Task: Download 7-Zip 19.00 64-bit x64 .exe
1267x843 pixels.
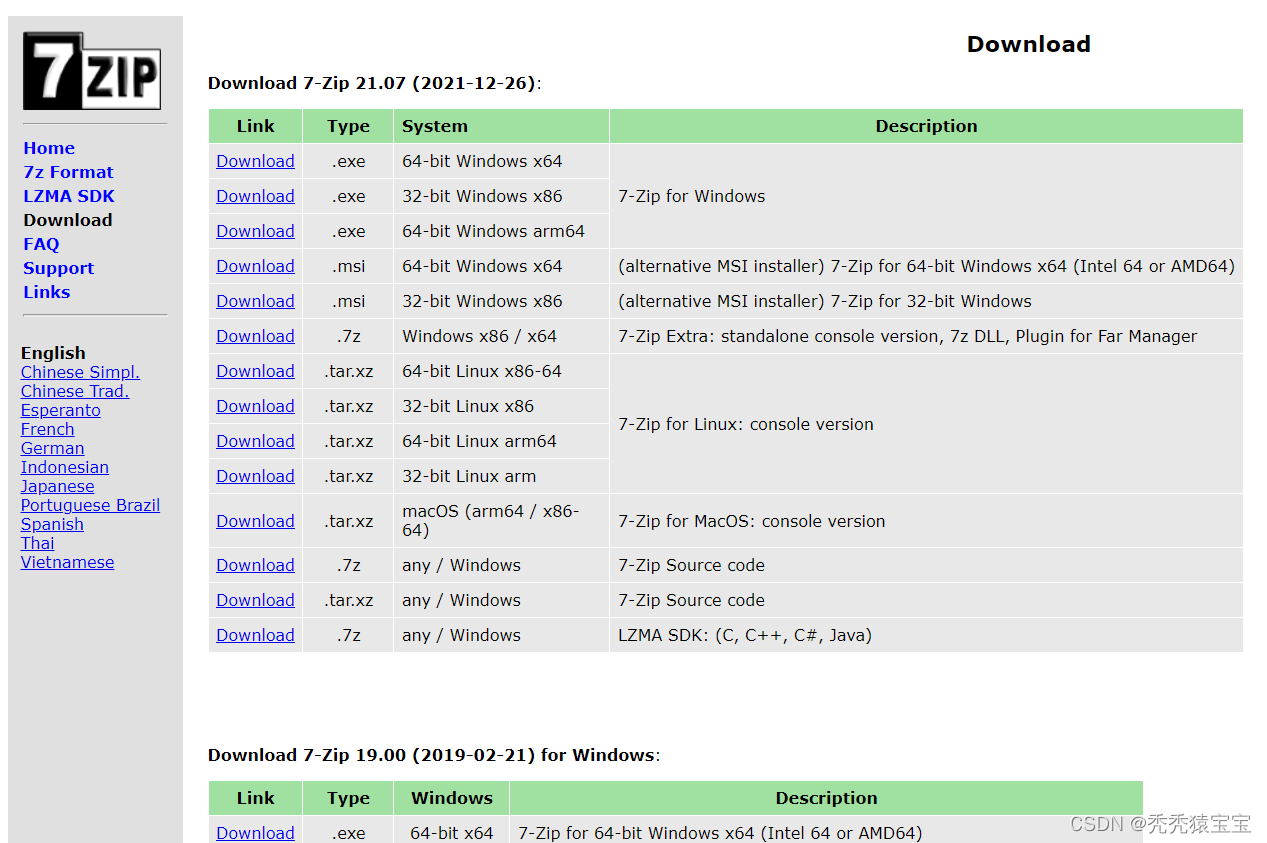Action: [x=255, y=833]
